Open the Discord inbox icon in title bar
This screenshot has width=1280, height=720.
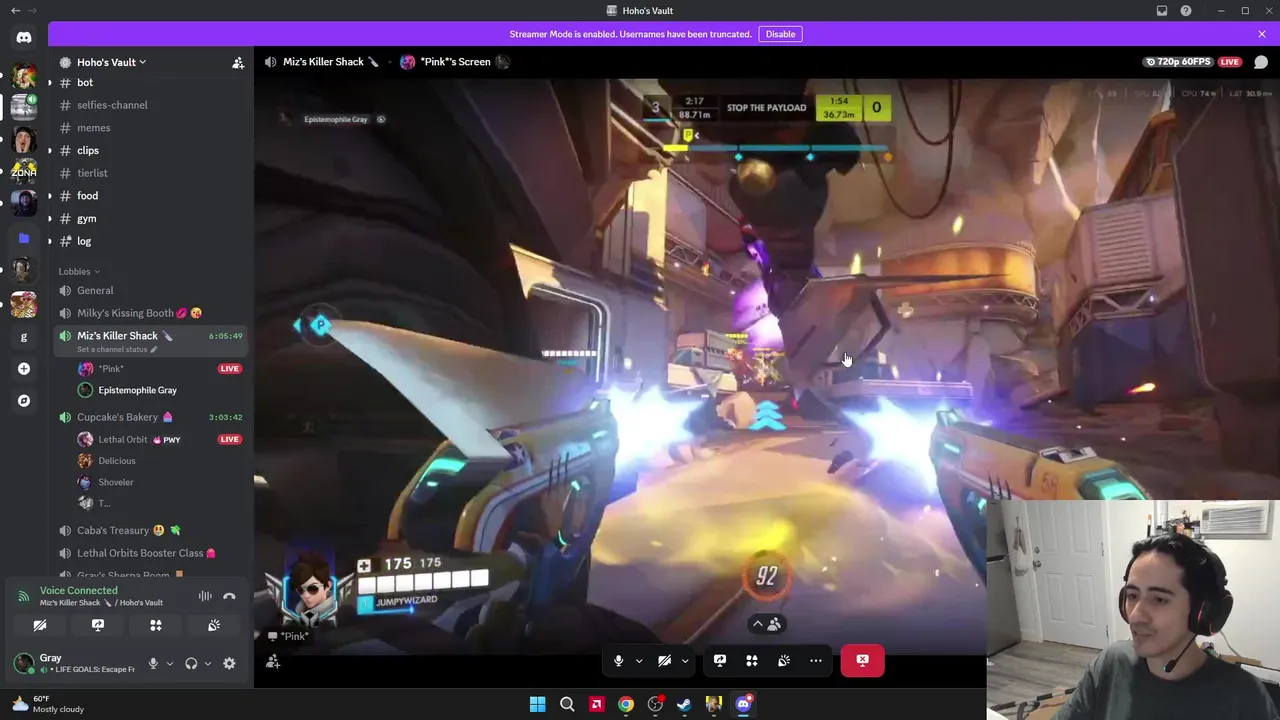click(1162, 11)
